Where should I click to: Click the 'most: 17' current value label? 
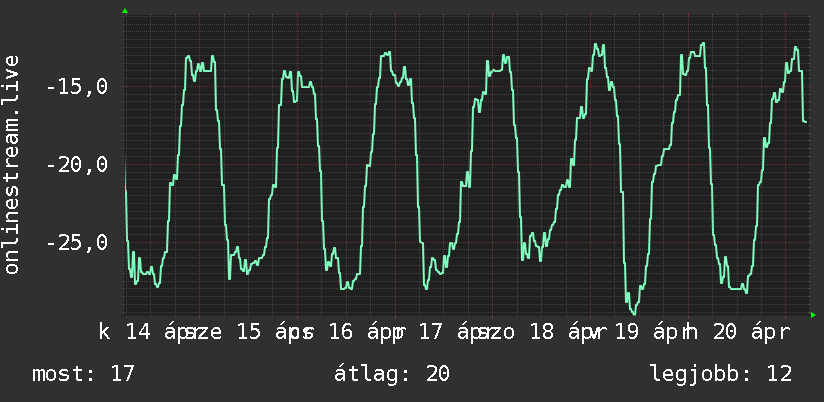point(84,374)
